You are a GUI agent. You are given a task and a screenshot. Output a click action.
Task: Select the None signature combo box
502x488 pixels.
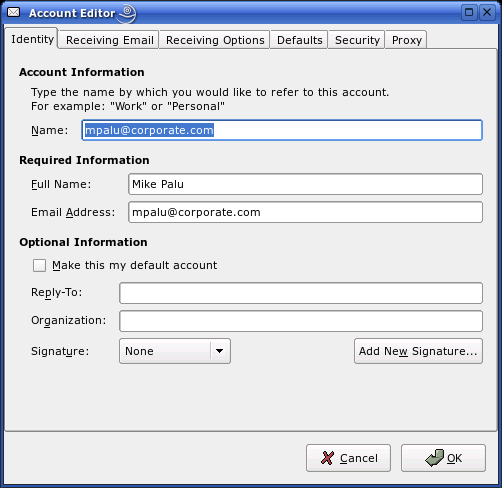tap(175, 351)
